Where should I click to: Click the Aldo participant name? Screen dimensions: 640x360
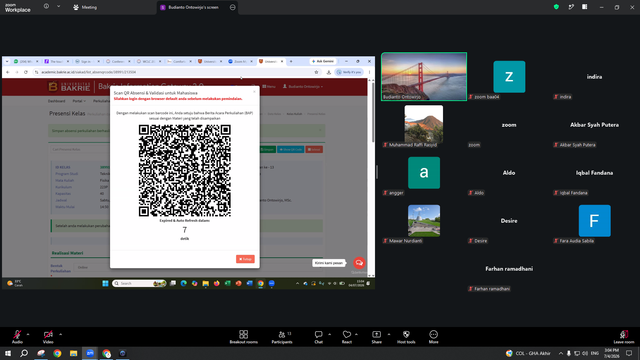click(509, 173)
